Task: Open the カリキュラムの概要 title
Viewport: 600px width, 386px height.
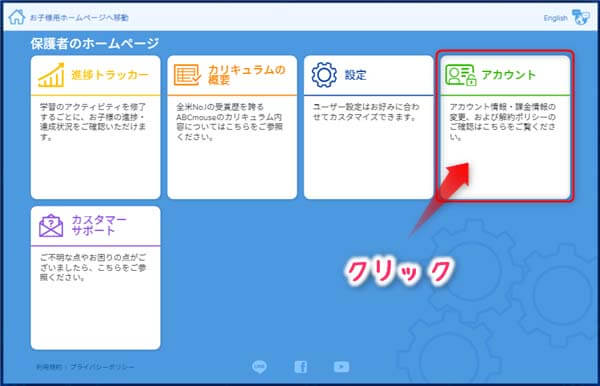Action: (x=247, y=75)
